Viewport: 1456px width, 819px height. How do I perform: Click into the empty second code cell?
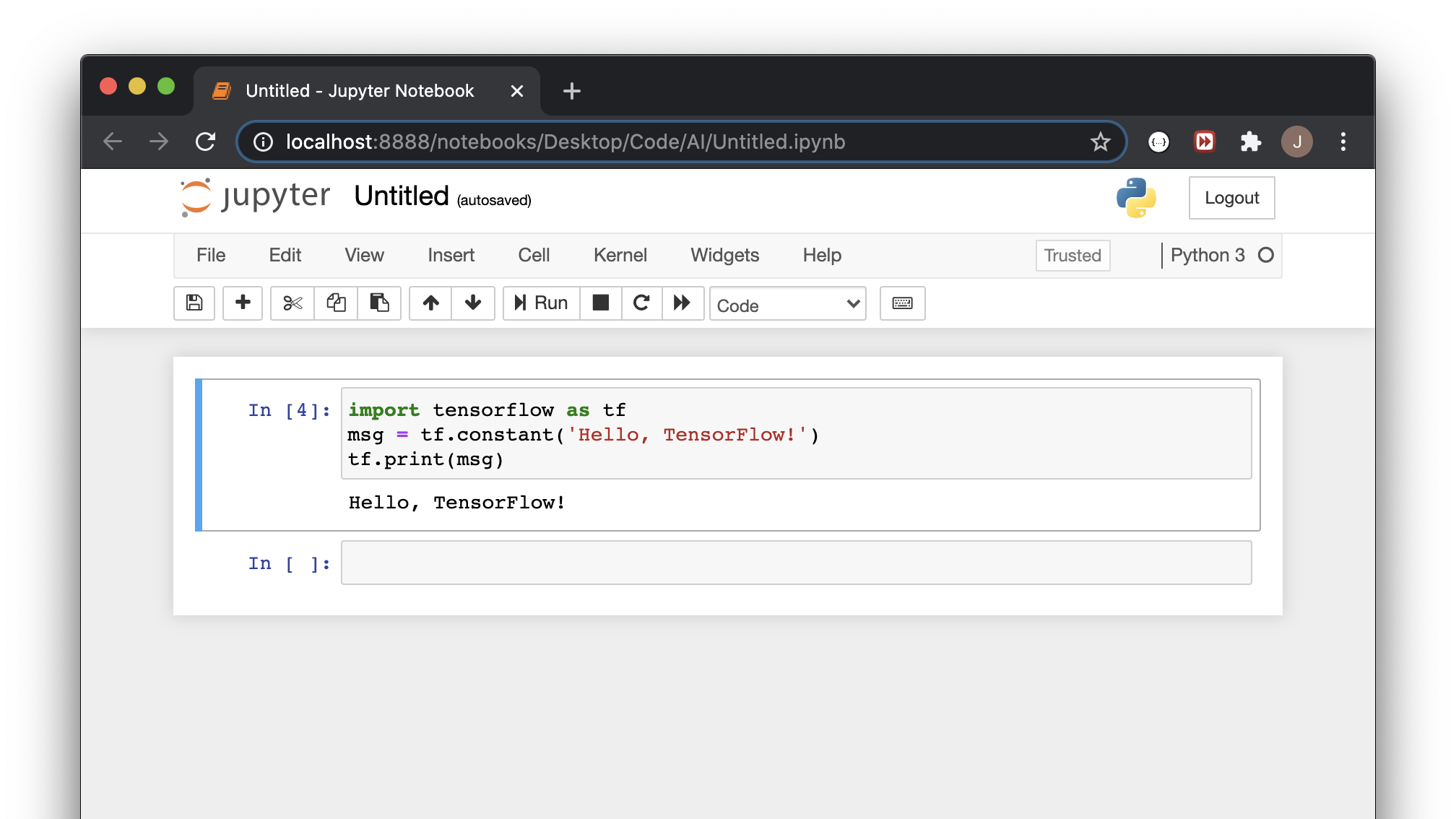pos(797,563)
